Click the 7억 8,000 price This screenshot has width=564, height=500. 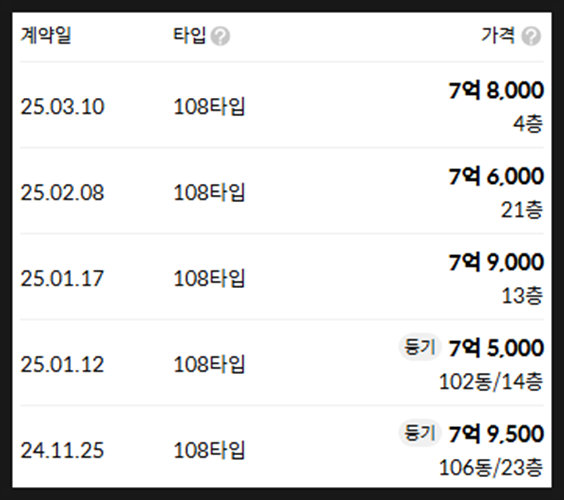point(496,90)
